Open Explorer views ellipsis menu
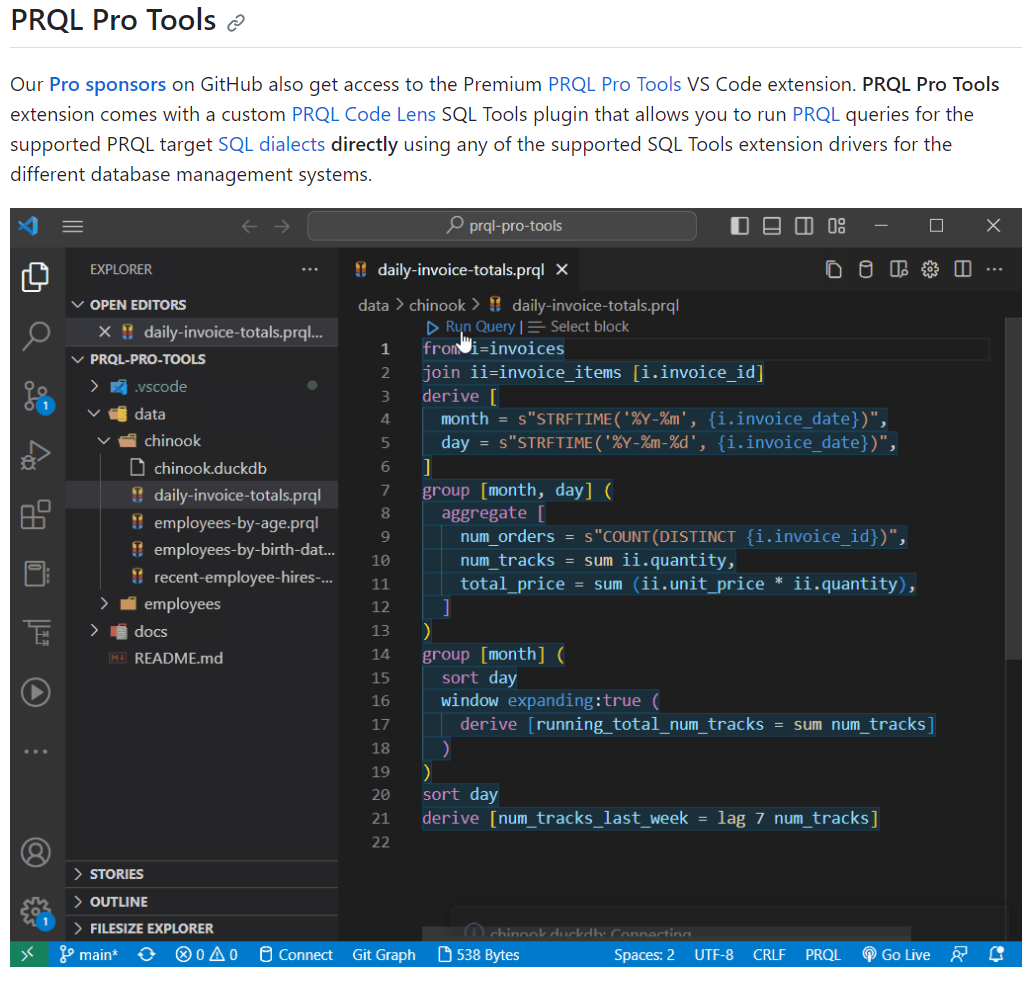This screenshot has height=991, width=1031. pos(310,269)
